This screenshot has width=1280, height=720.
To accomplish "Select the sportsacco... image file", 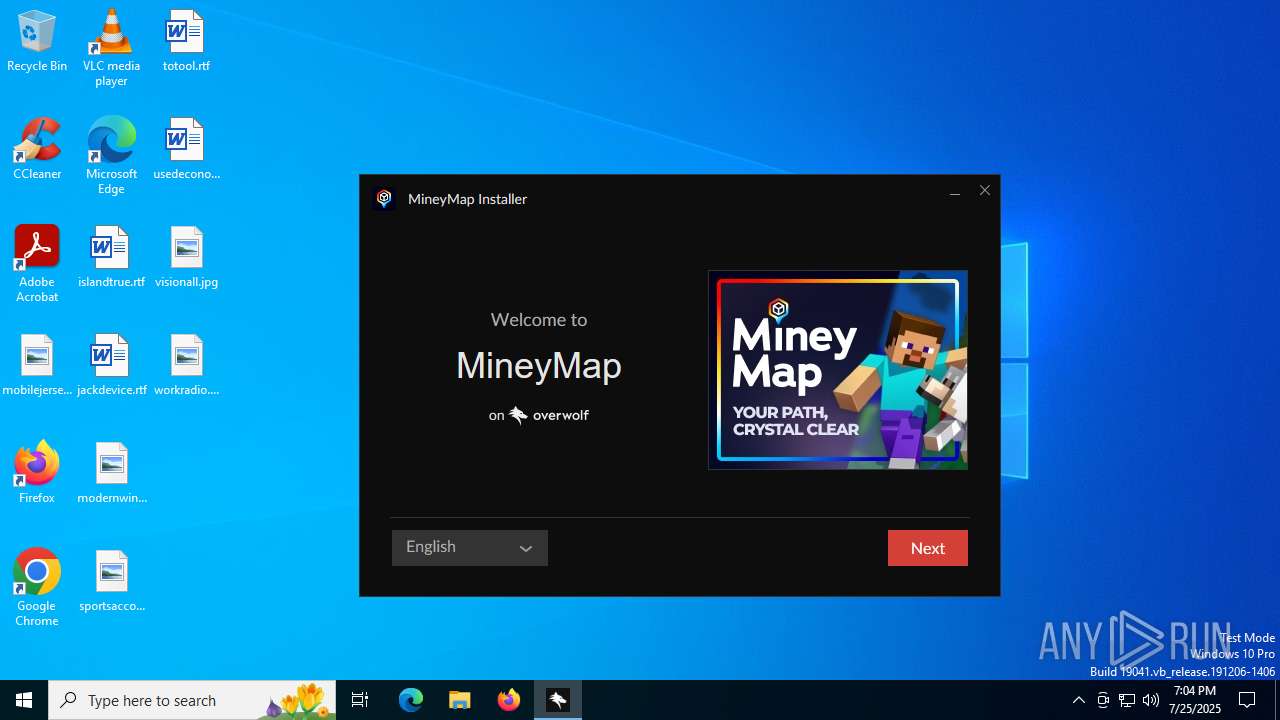I will [x=111, y=581].
